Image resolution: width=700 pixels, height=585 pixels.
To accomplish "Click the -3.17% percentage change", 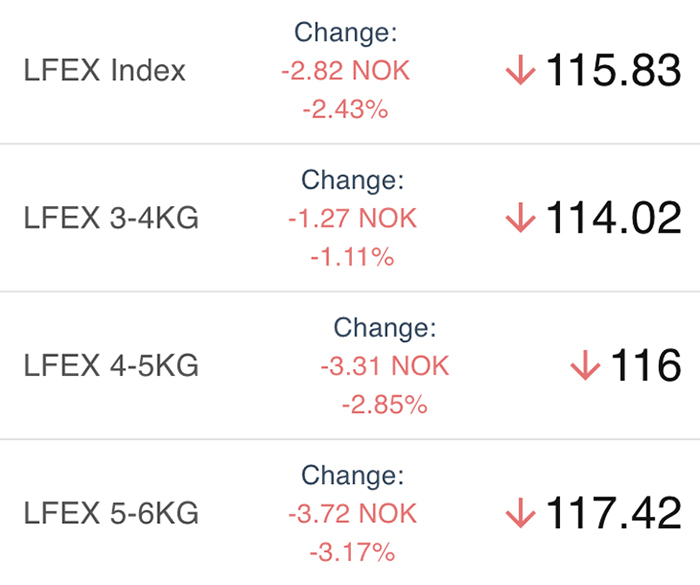I will point(353,552).
